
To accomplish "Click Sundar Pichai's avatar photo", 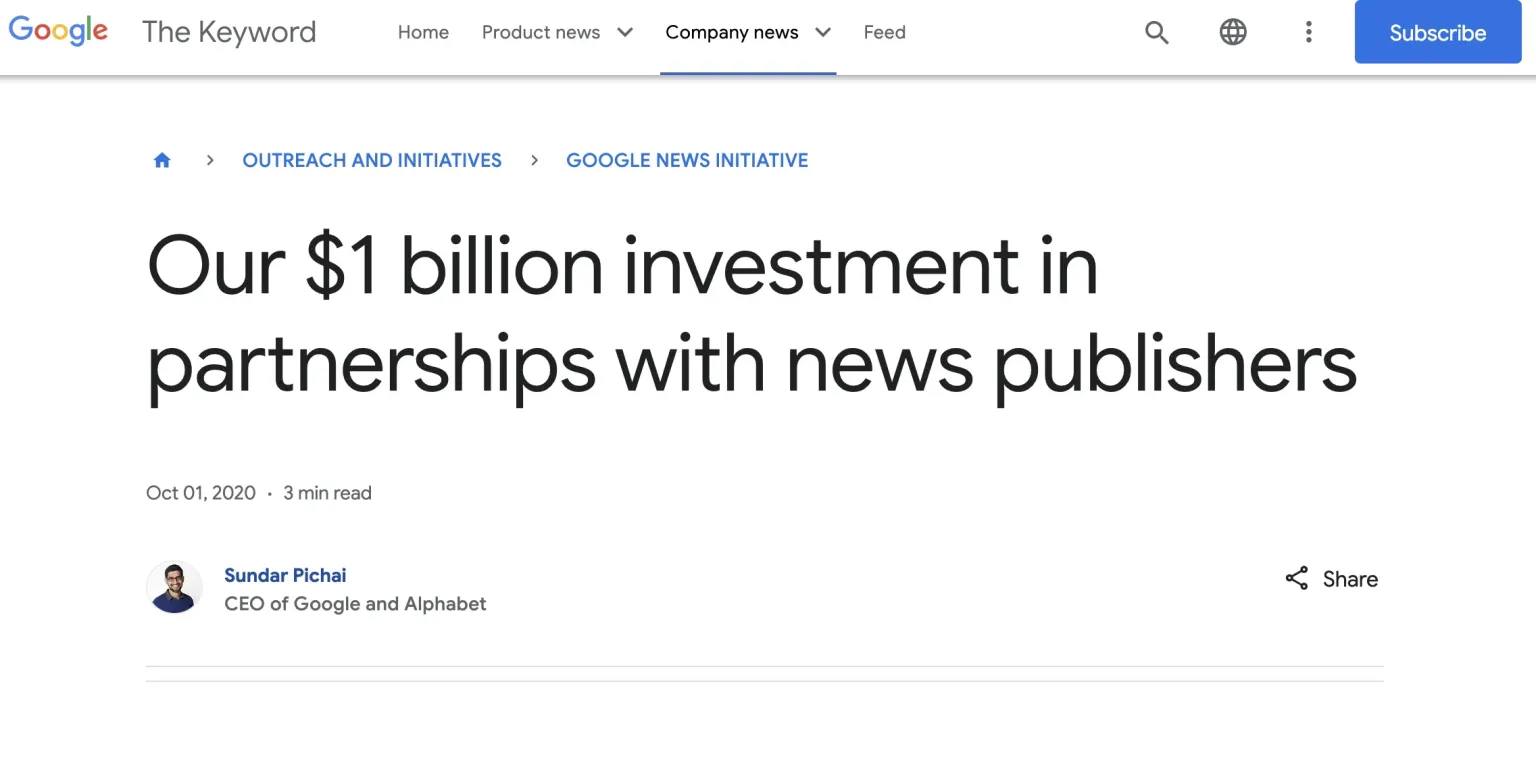I will (x=174, y=587).
